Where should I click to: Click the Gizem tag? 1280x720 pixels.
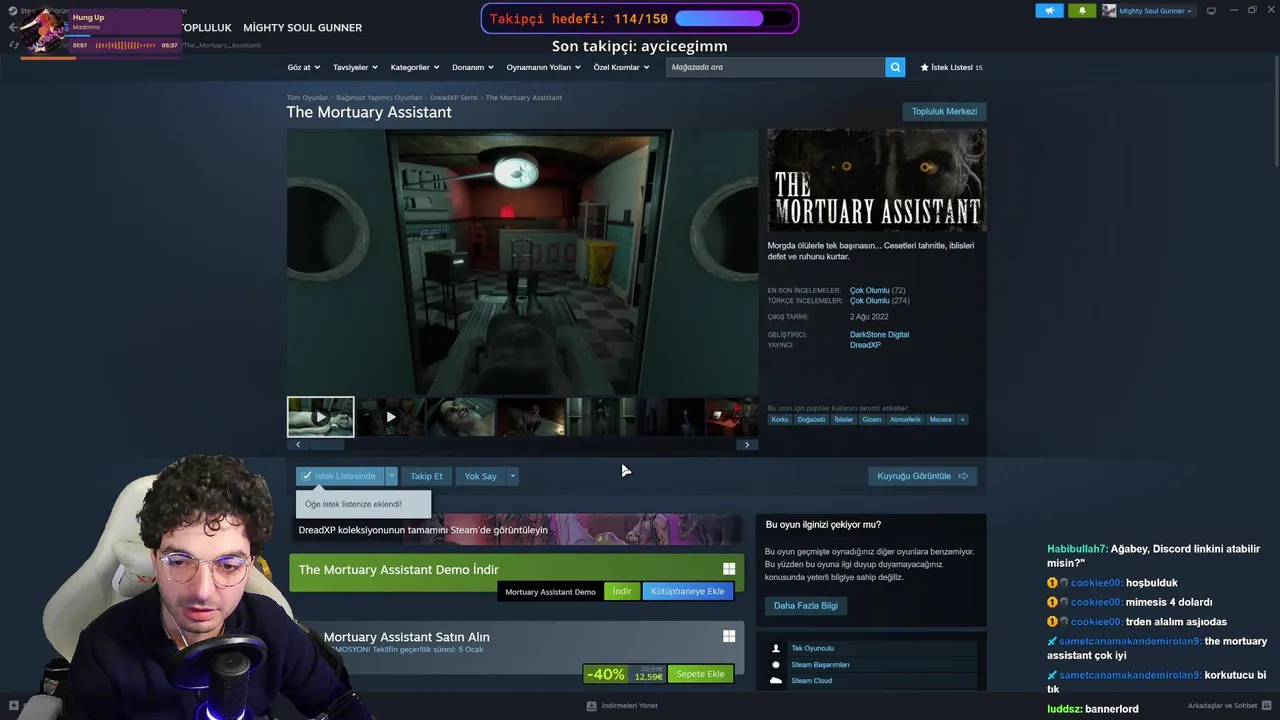(872, 419)
